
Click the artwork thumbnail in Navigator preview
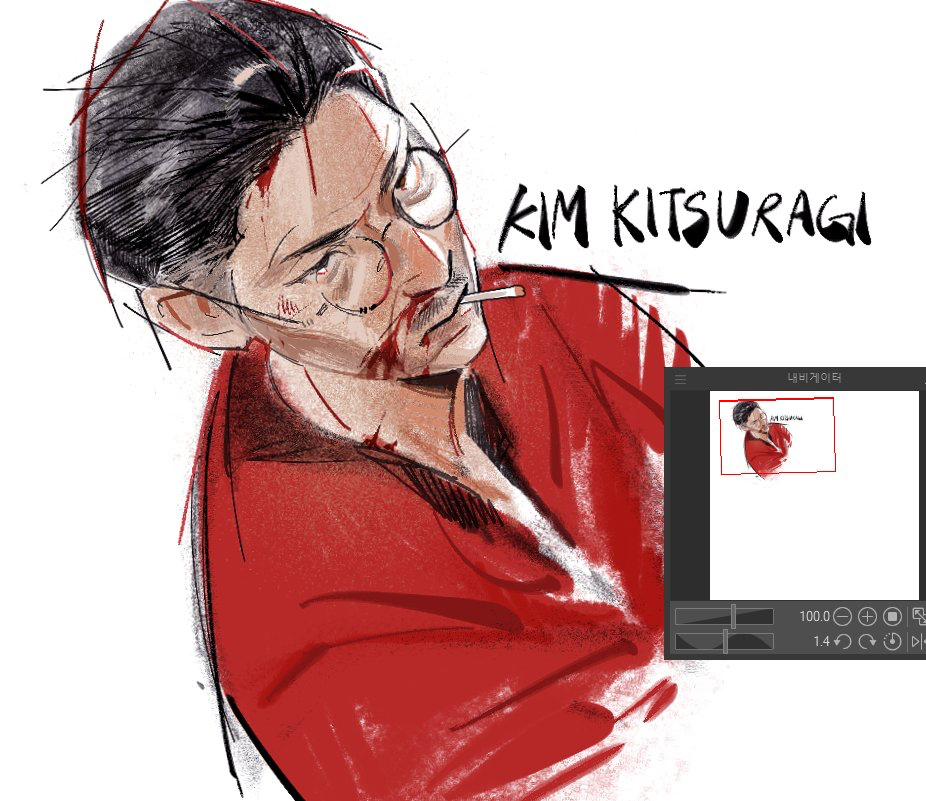tap(765, 438)
